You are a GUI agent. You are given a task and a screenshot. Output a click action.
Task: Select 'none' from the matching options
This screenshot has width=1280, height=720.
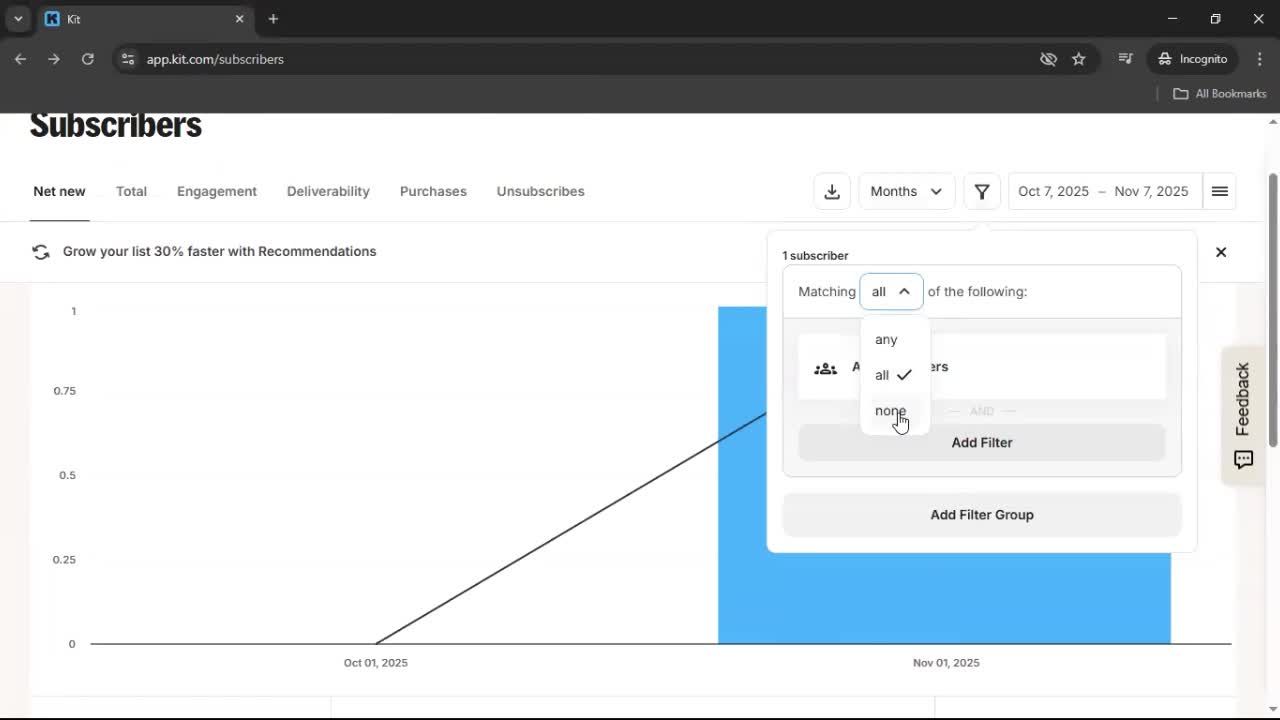889,410
